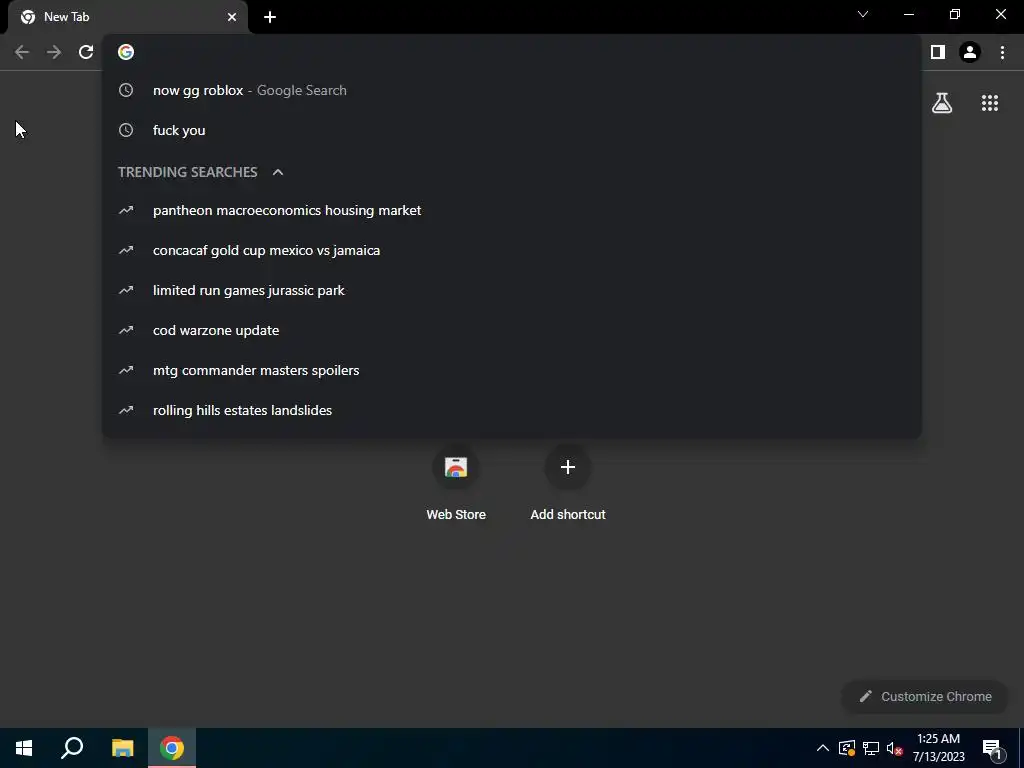Click clock icon beside 'now gg roblox'
The width and height of the screenshot is (1024, 768).
[126, 90]
